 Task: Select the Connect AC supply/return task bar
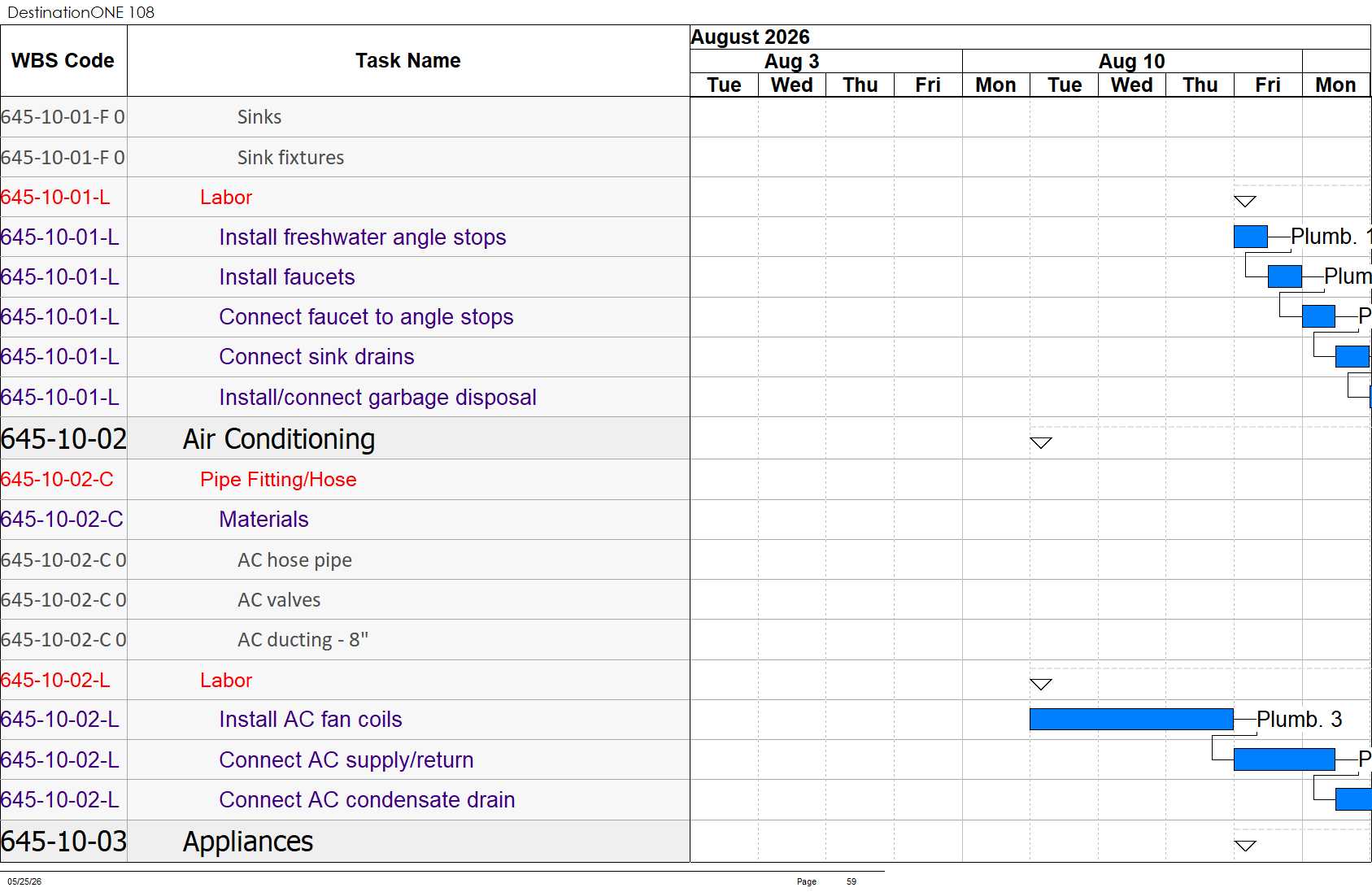pos(1284,759)
